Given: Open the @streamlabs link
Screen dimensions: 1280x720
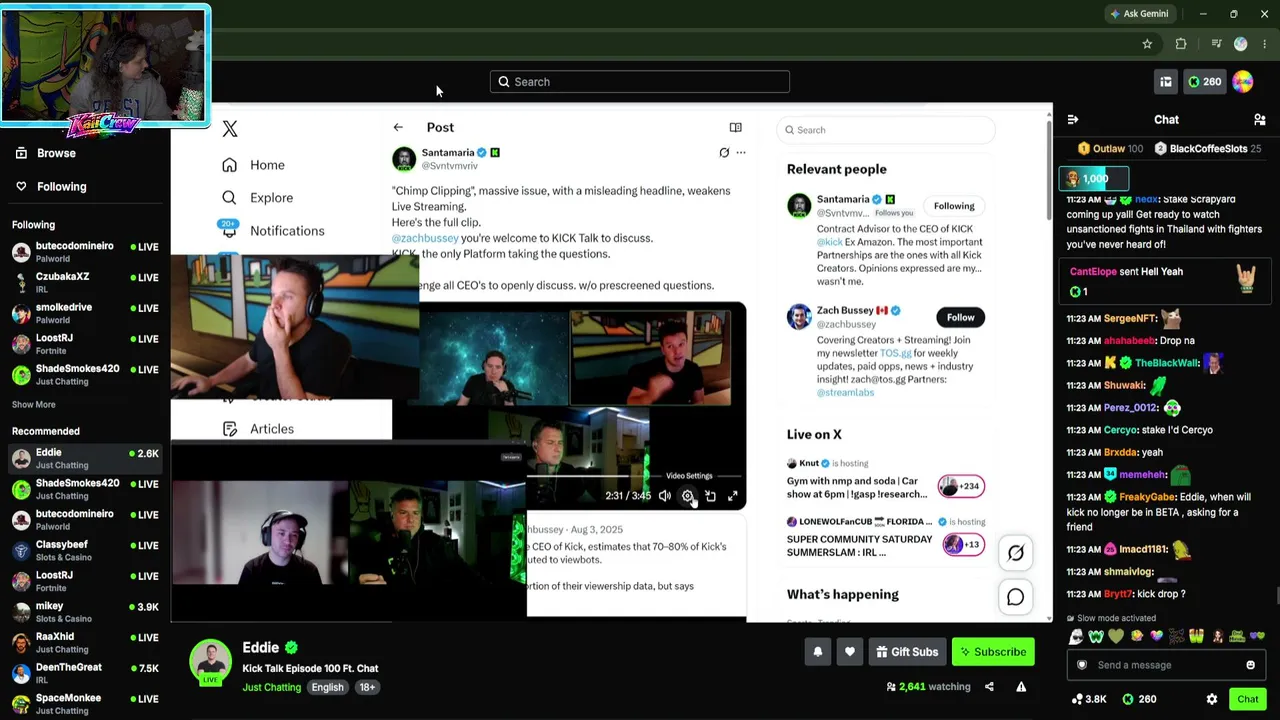Looking at the screenshot, I should [x=845, y=392].
